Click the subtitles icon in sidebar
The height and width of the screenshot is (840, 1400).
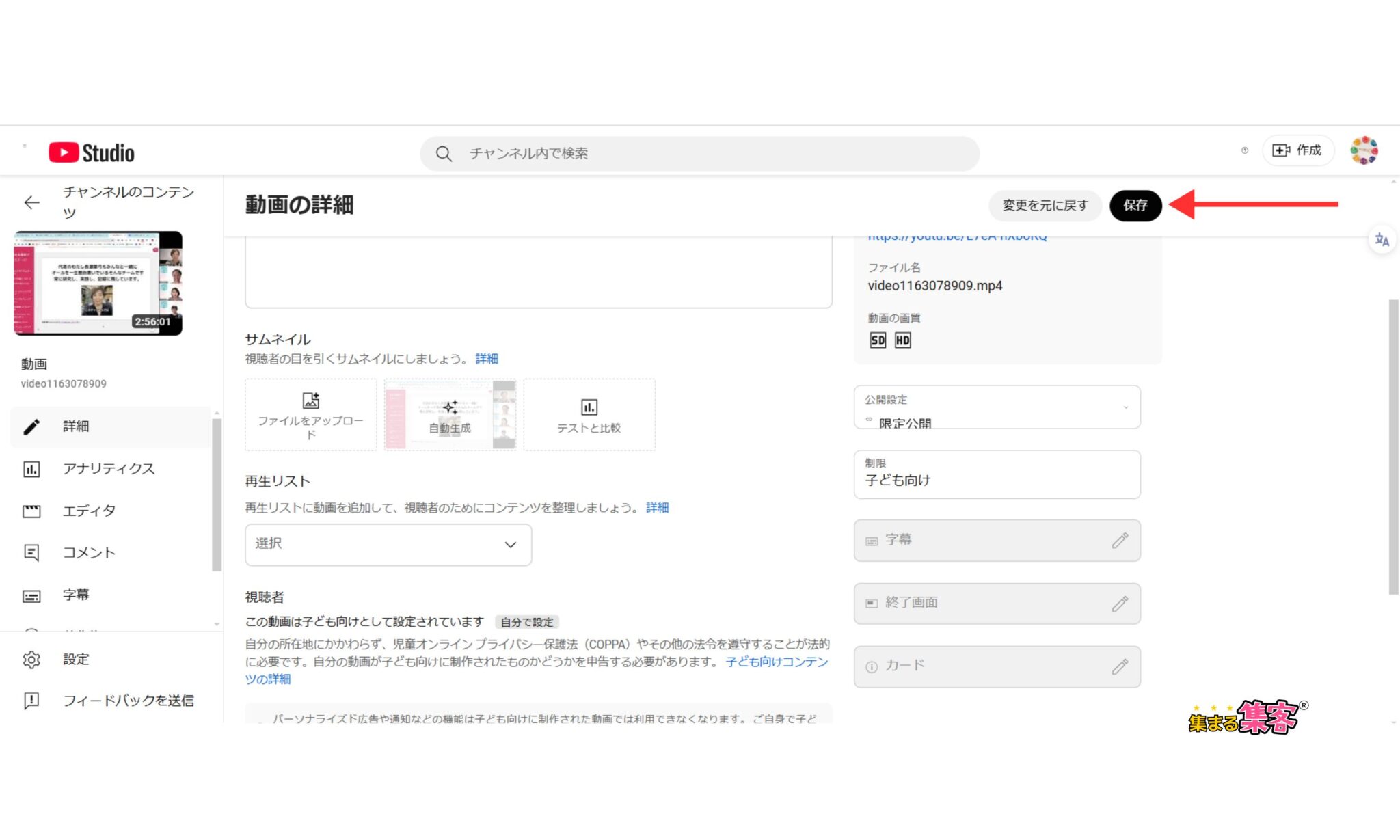31,596
